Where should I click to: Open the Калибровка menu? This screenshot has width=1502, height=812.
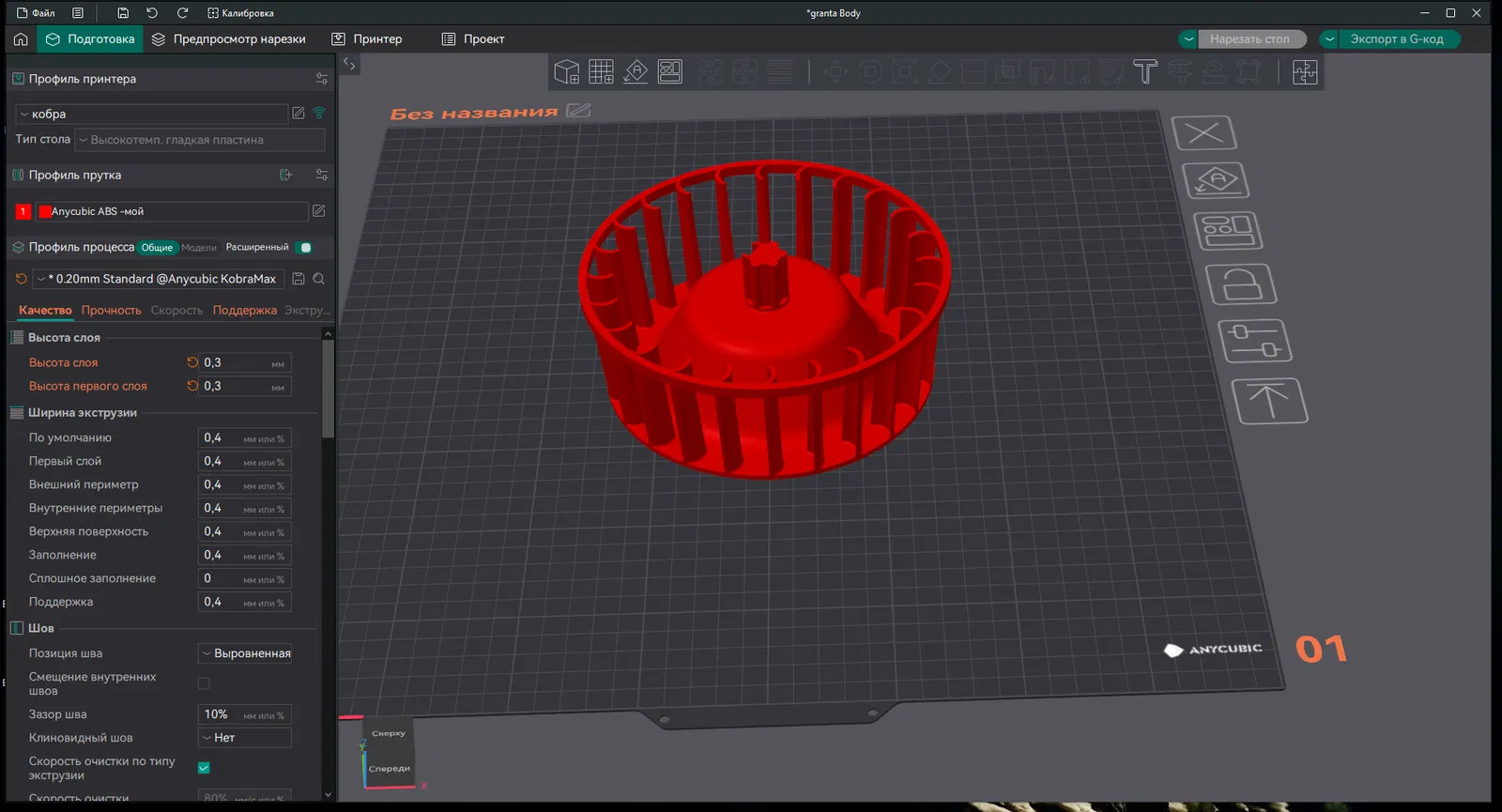tap(240, 13)
